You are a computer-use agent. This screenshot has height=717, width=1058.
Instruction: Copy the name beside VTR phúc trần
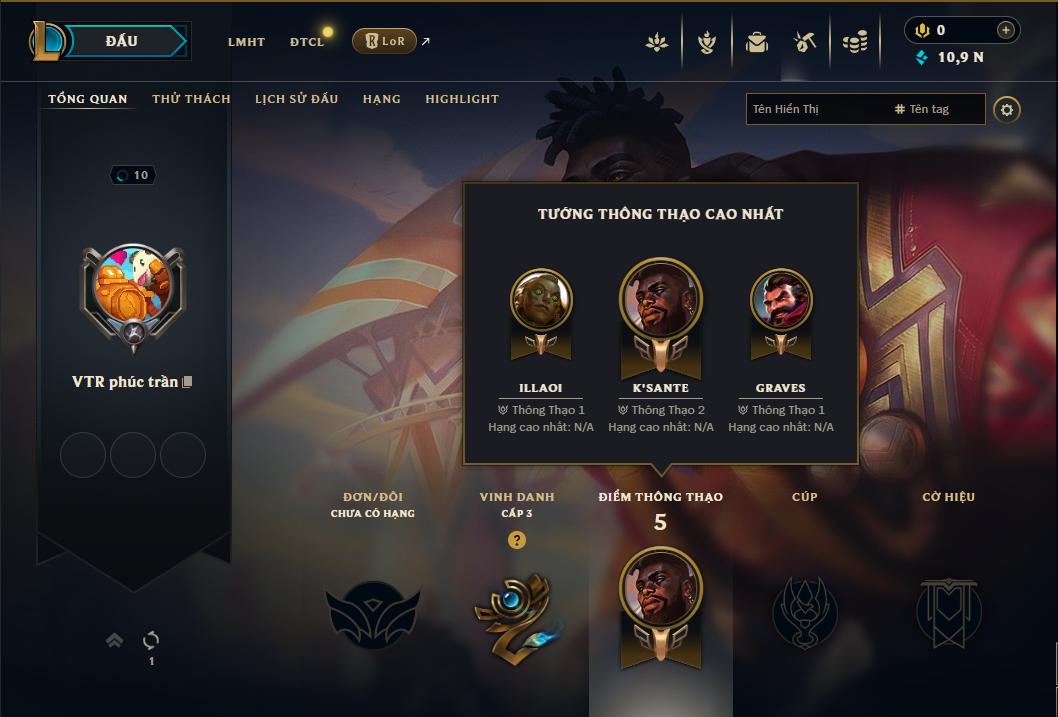pos(188,382)
